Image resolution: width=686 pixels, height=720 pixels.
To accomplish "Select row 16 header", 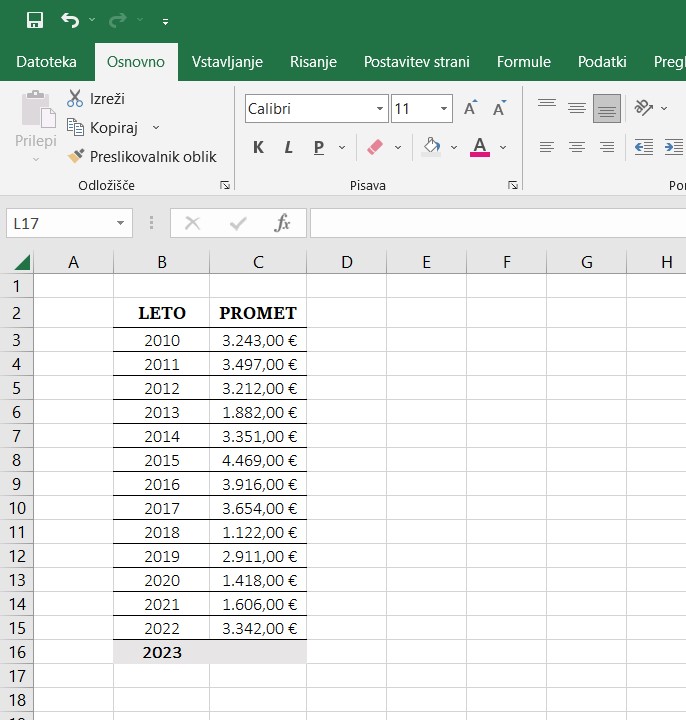I will pos(17,652).
